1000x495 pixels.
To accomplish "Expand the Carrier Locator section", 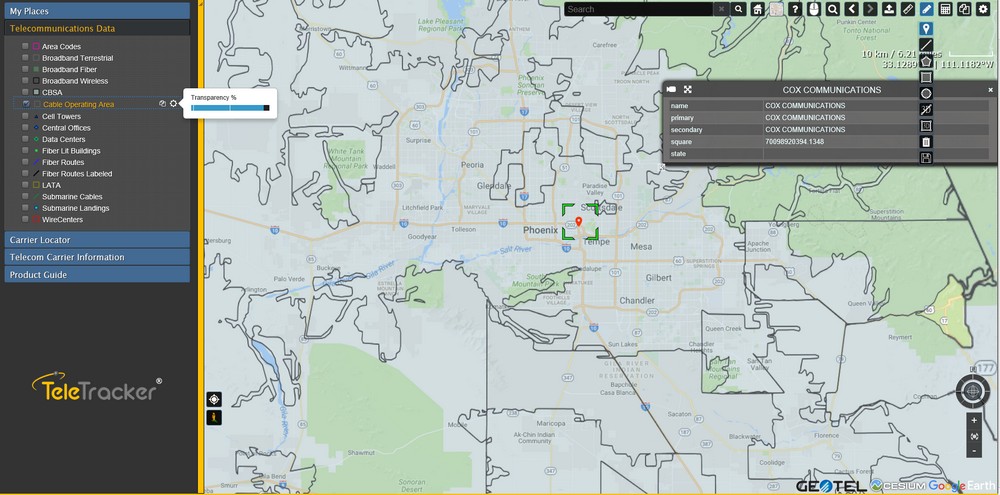I will [x=96, y=240].
